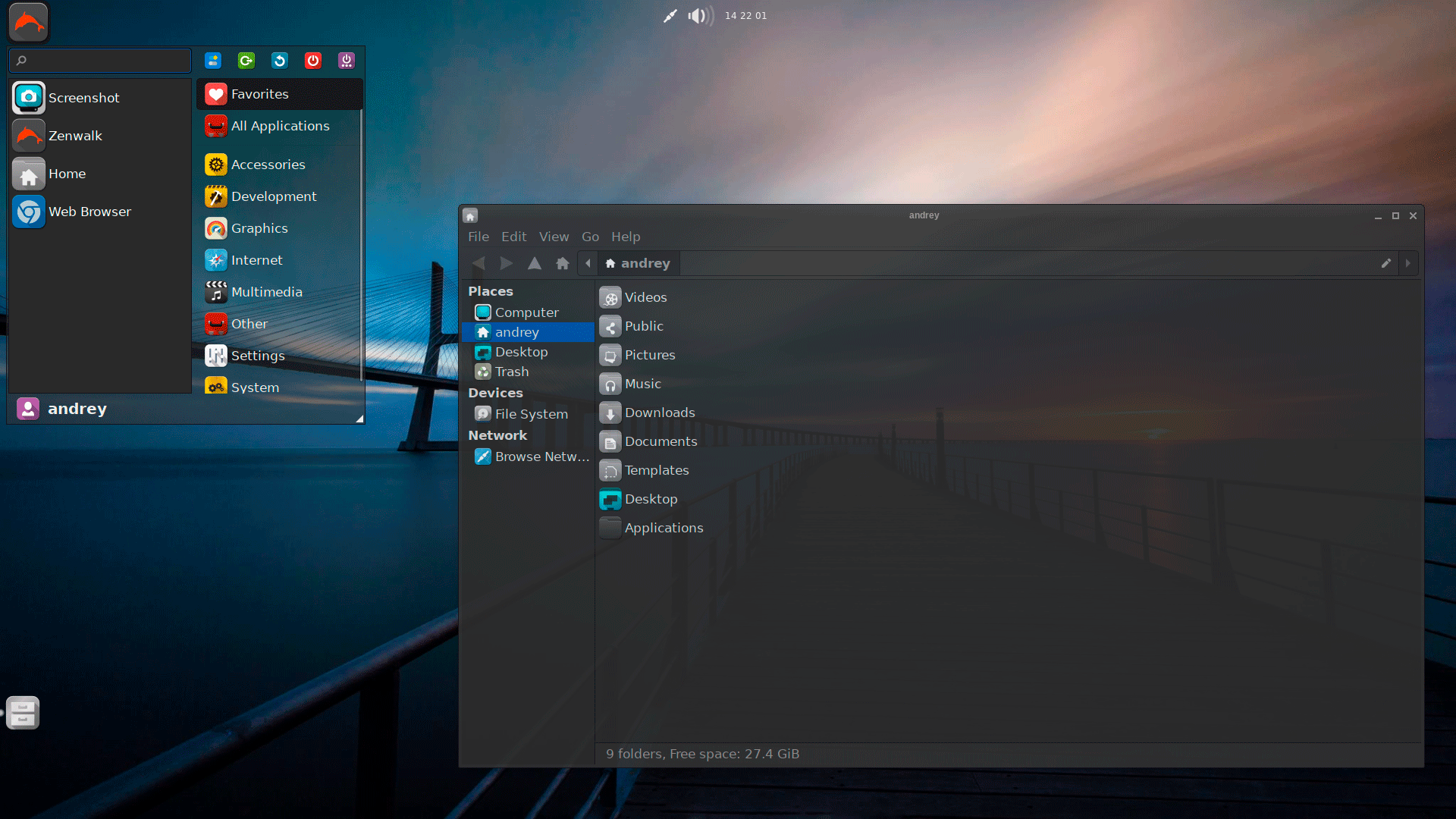Launch Screenshot from favorites
Image resolution: width=1456 pixels, height=819 pixels.
[x=83, y=98]
